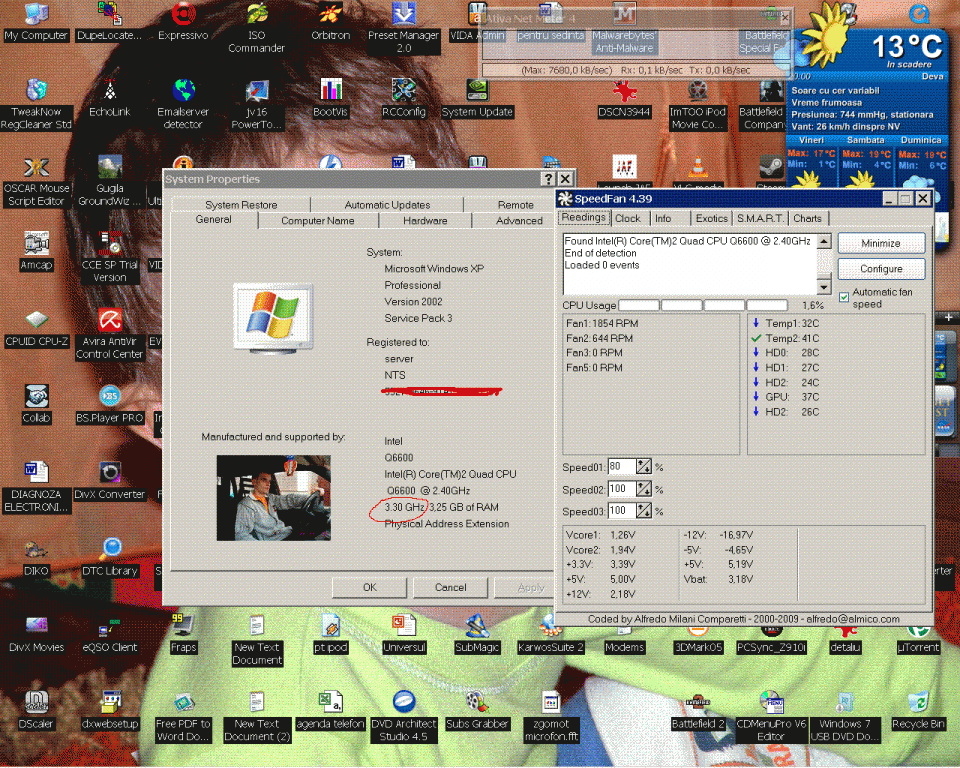Launch DVD Architect Studio 4.5 icon
The width and height of the screenshot is (960, 768).
tap(403, 717)
